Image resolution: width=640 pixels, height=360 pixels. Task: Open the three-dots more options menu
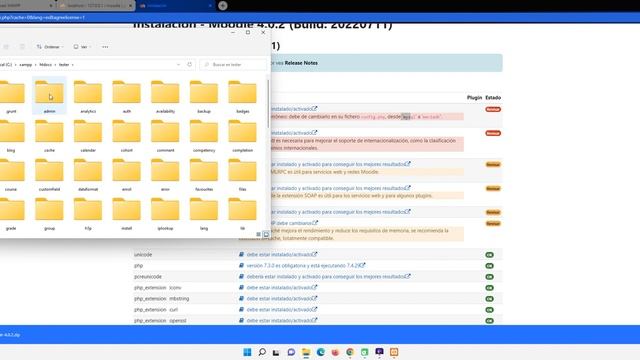[x=105, y=47]
